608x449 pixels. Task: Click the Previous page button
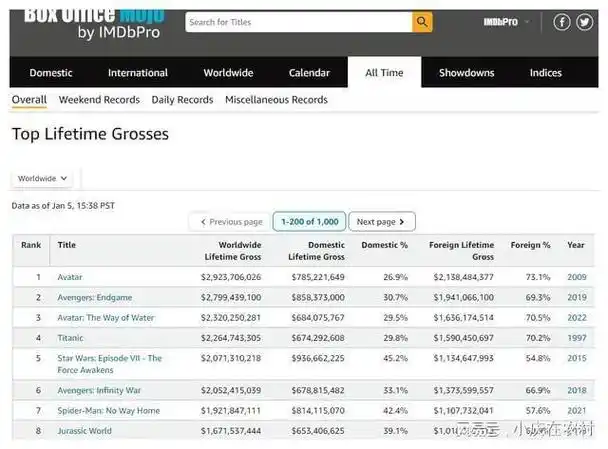[x=231, y=222]
